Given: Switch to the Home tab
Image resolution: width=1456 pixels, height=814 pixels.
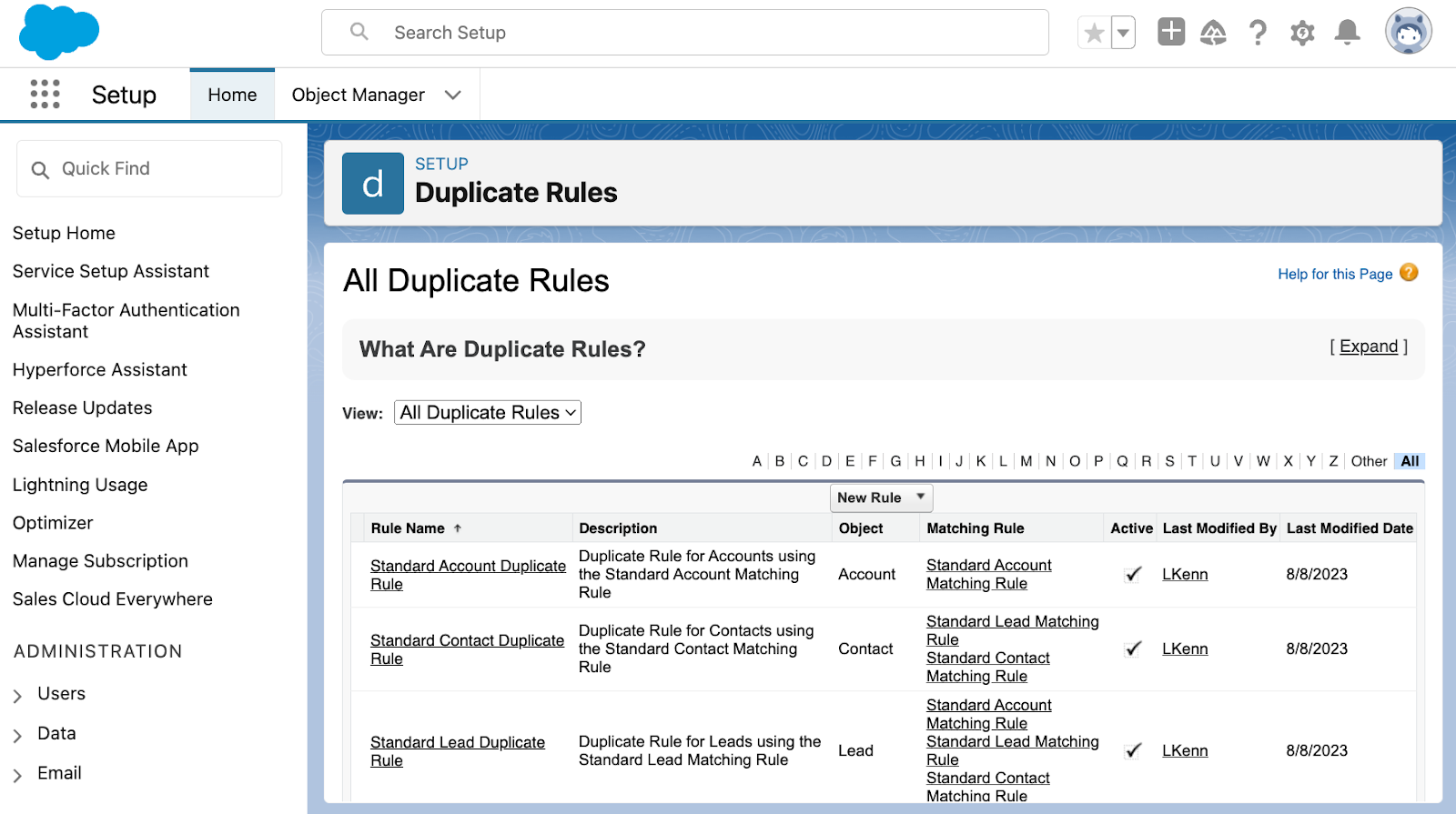Looking at the screenshot, I should click(x=232, y=95).
